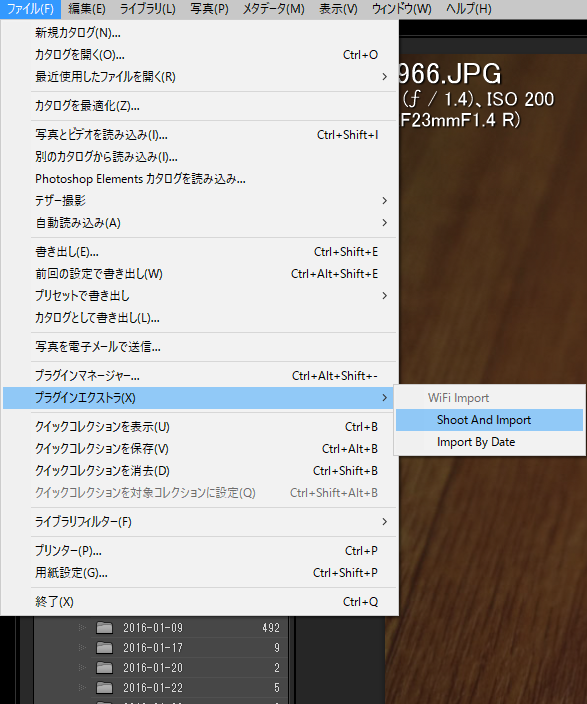Image resolution: width=587 pixels, height=704 pixels.
Task: Open the ウィンドウ(W) menu
Action: click(402, 9)
